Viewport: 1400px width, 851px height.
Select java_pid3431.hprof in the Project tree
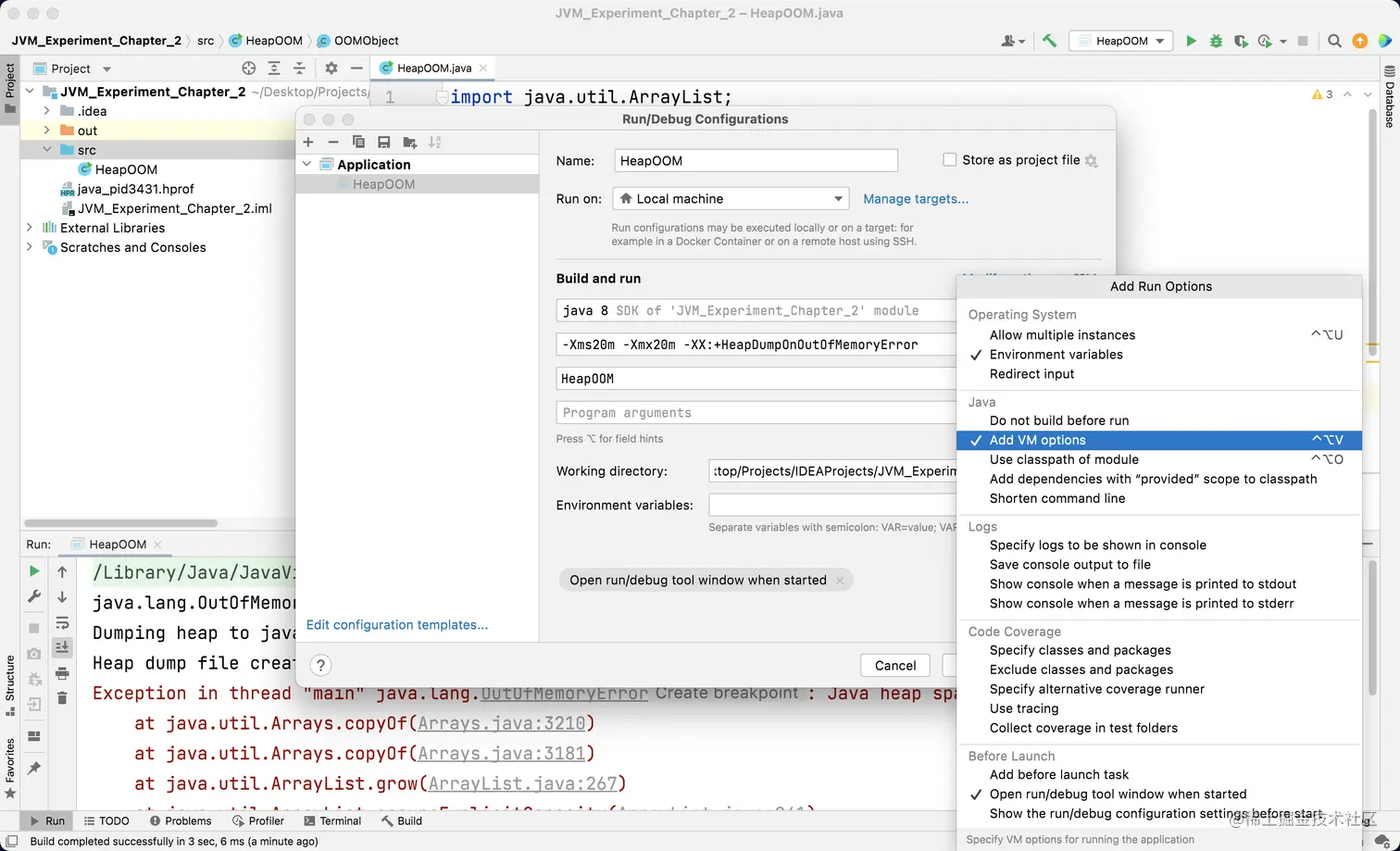[135, 189]
